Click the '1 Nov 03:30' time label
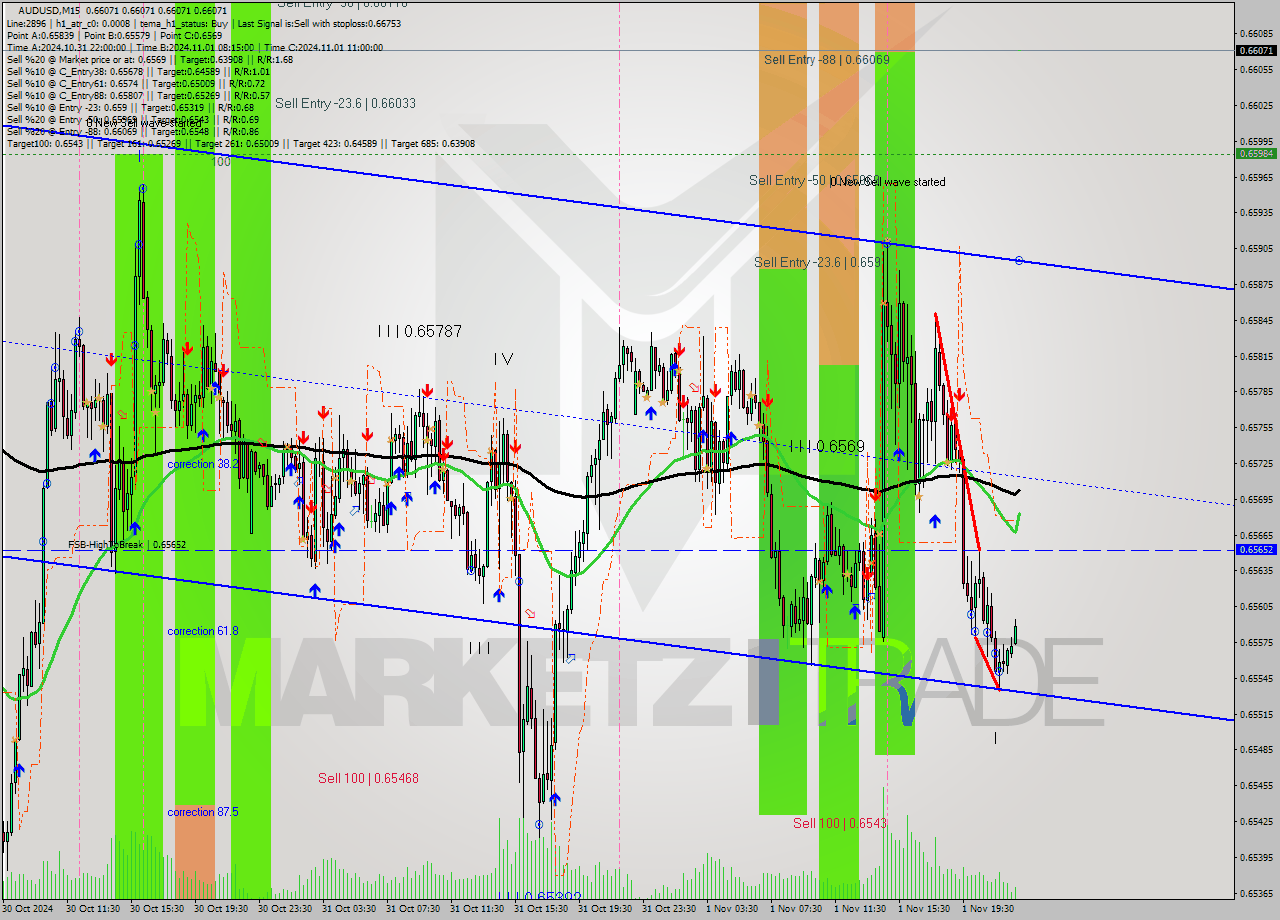 [732, 909]
